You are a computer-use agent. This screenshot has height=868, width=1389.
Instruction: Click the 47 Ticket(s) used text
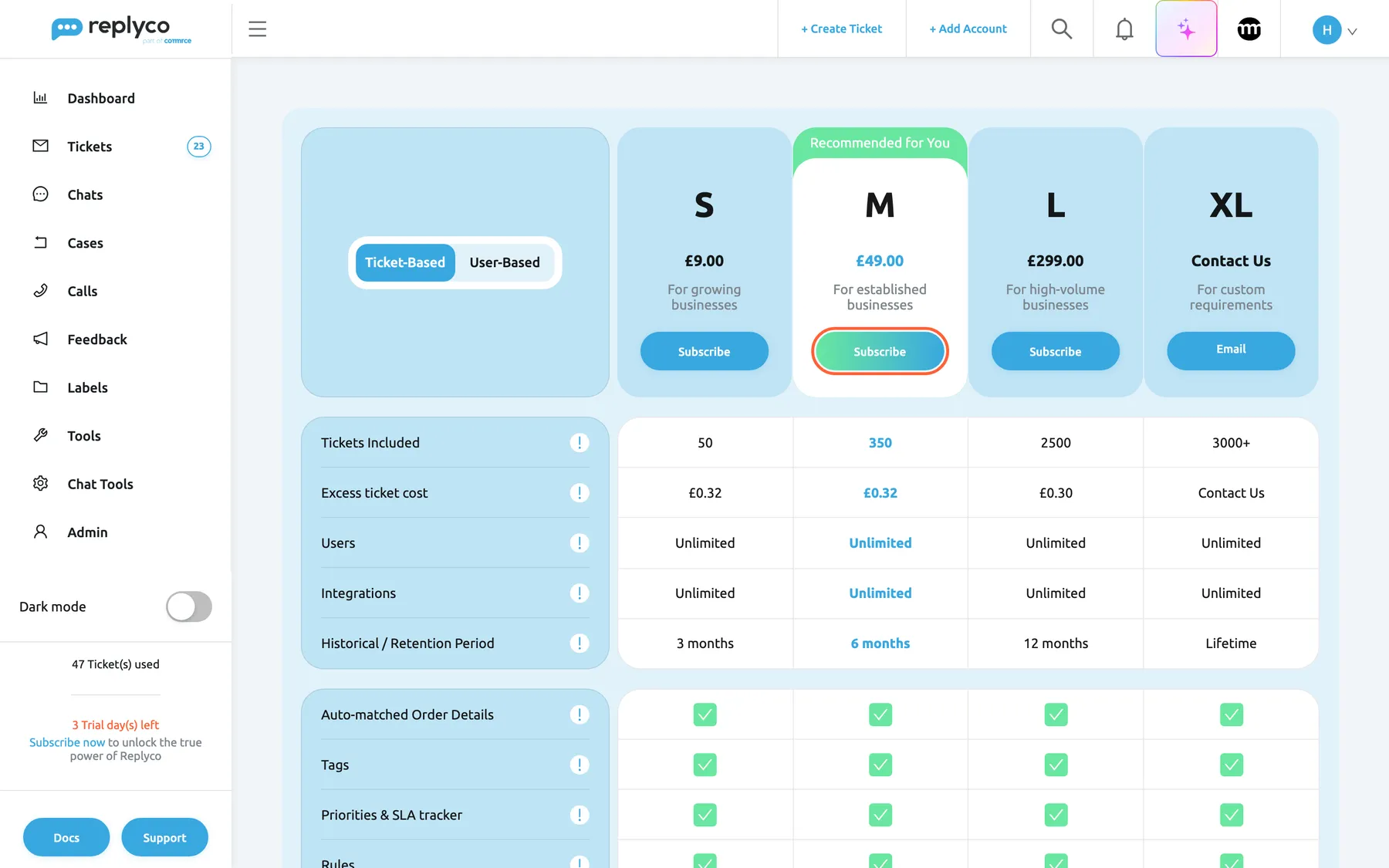pyautogui.click(x=116, y=664)
